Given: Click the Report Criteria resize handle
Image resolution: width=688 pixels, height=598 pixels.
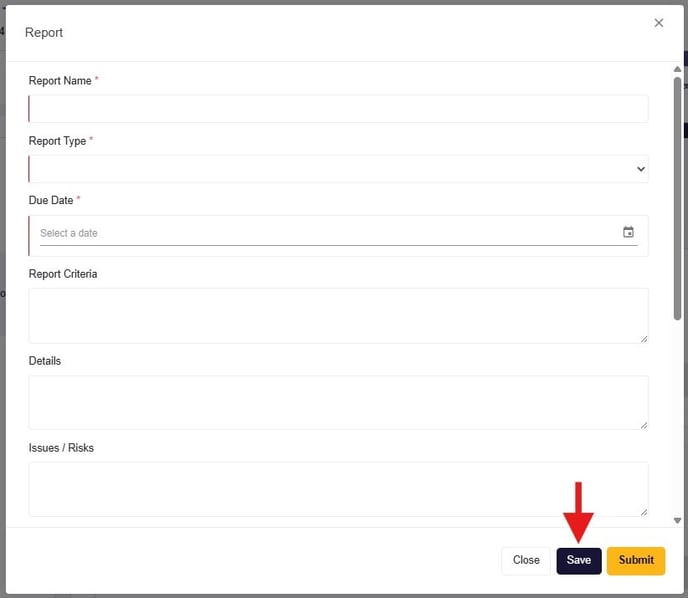Looking at the screenshot, I should tap(643, 339).
